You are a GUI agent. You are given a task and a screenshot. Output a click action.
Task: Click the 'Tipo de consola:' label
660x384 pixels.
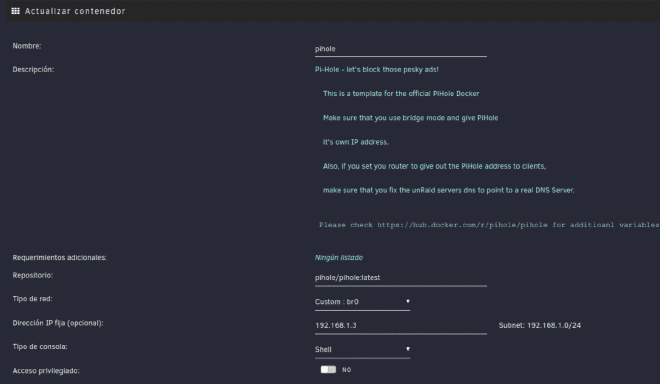(40, 347)
